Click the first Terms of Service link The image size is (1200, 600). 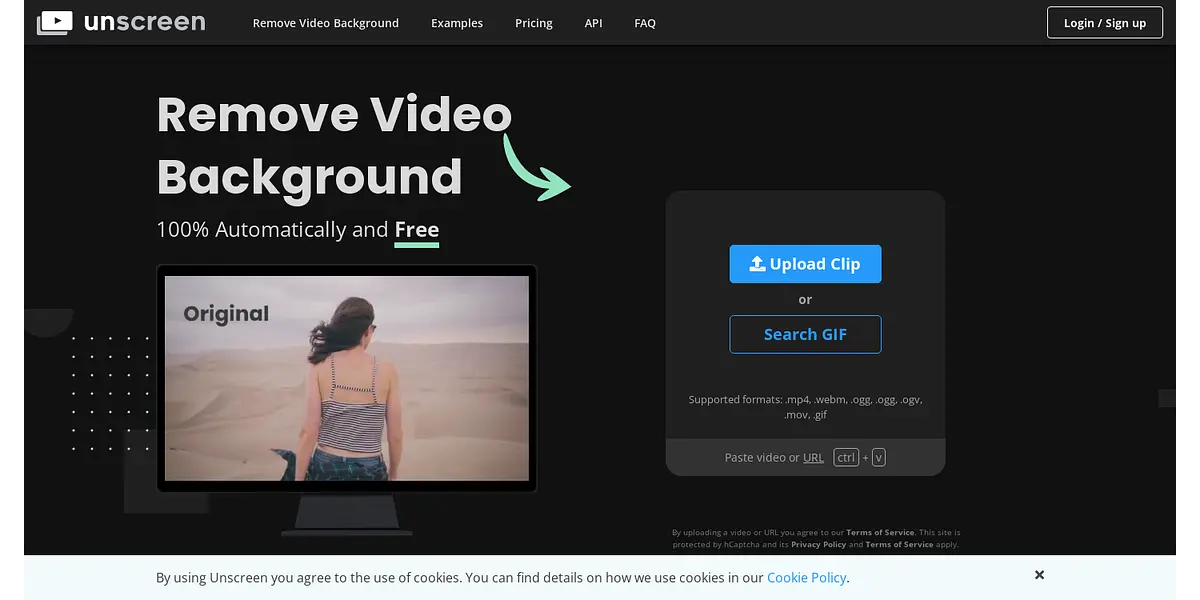pyautogui.click(x=880, y=533)
